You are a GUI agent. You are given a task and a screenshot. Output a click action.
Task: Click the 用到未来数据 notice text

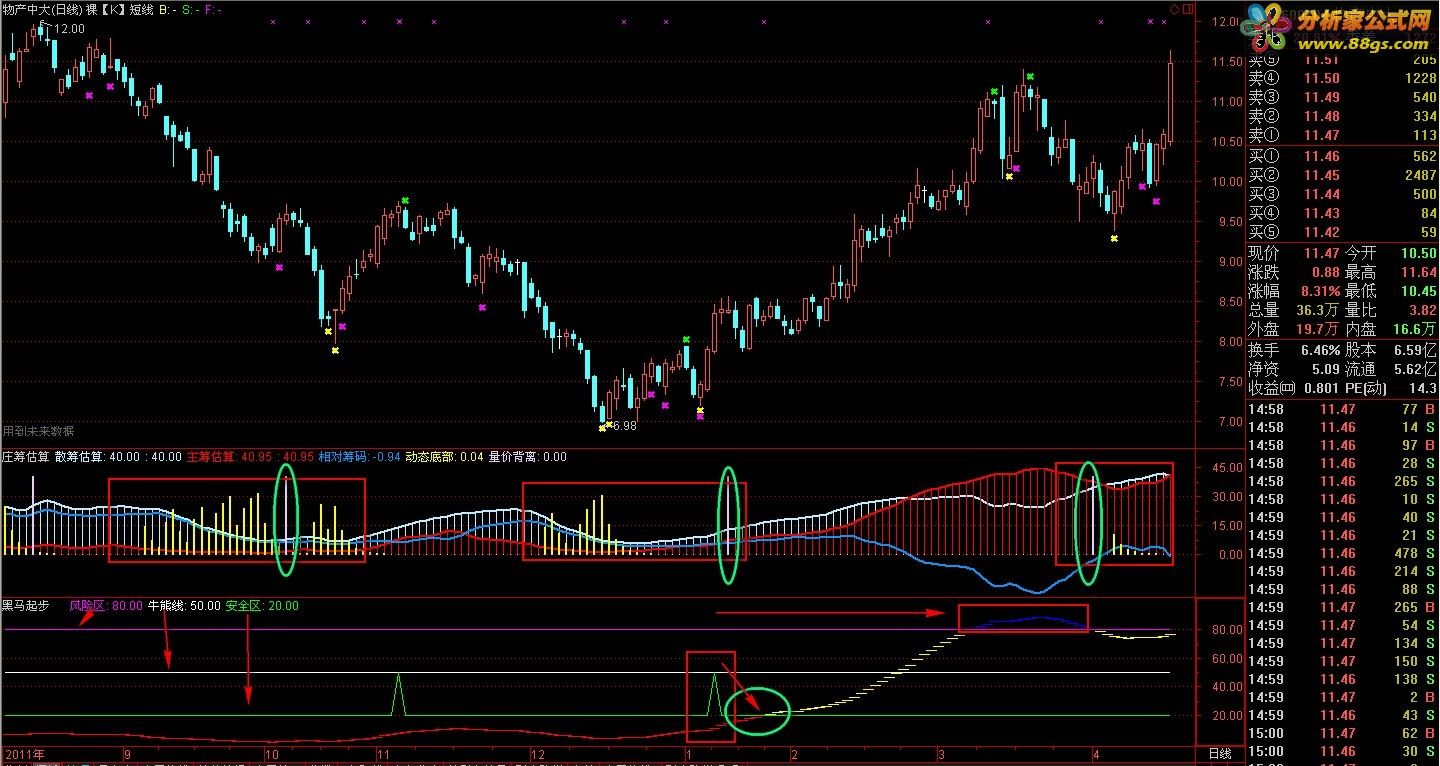(38, 431)
